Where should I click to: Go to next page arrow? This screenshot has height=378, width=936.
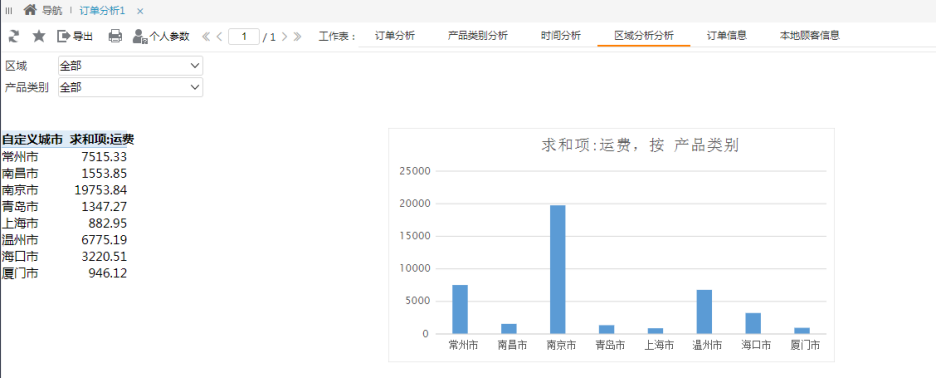[284, 36]
